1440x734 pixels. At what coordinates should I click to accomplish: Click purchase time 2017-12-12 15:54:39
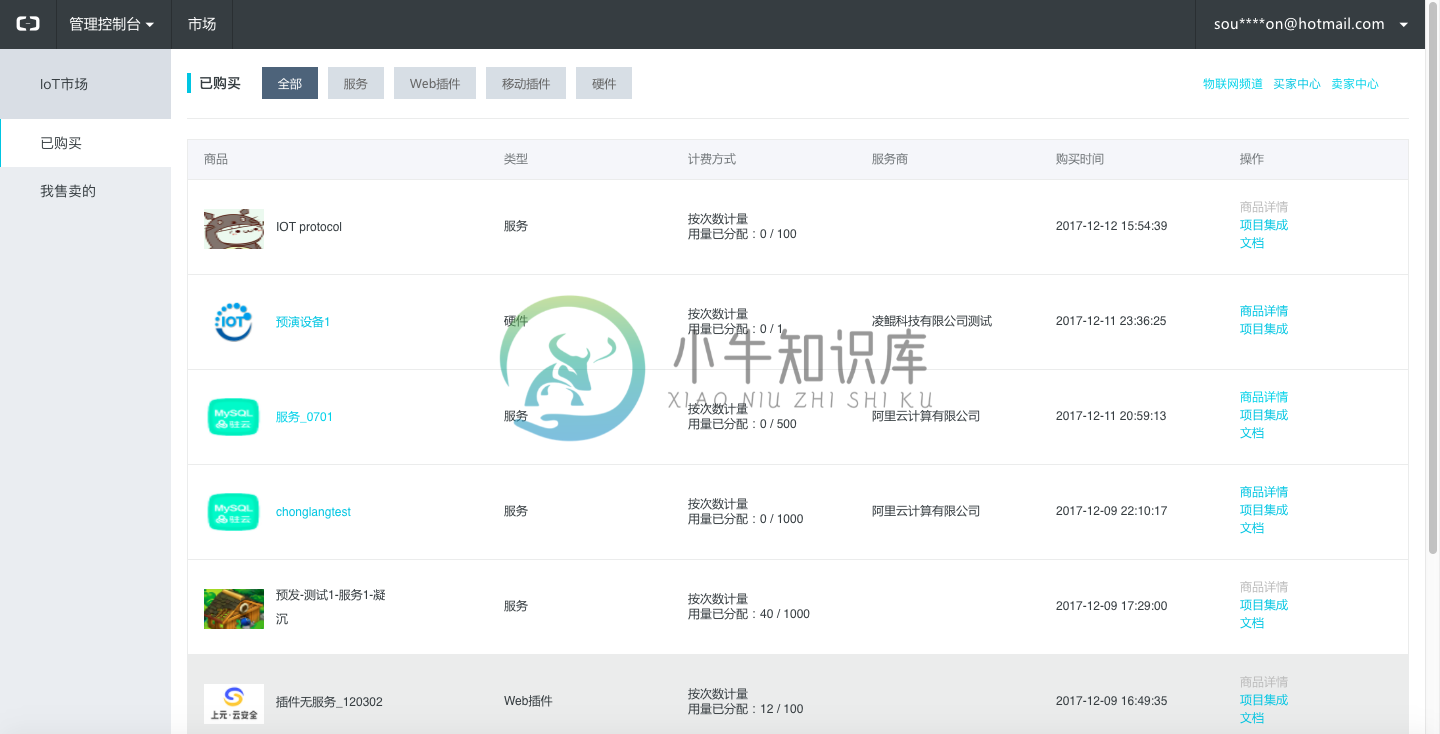pos(1111,226)
